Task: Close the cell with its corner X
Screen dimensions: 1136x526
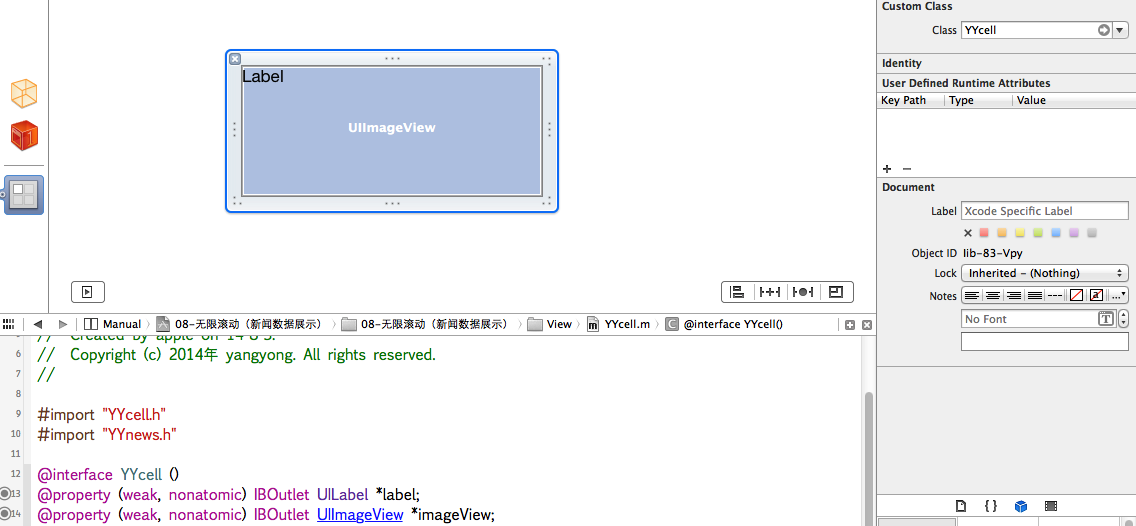Action: [x=235, y=59]
